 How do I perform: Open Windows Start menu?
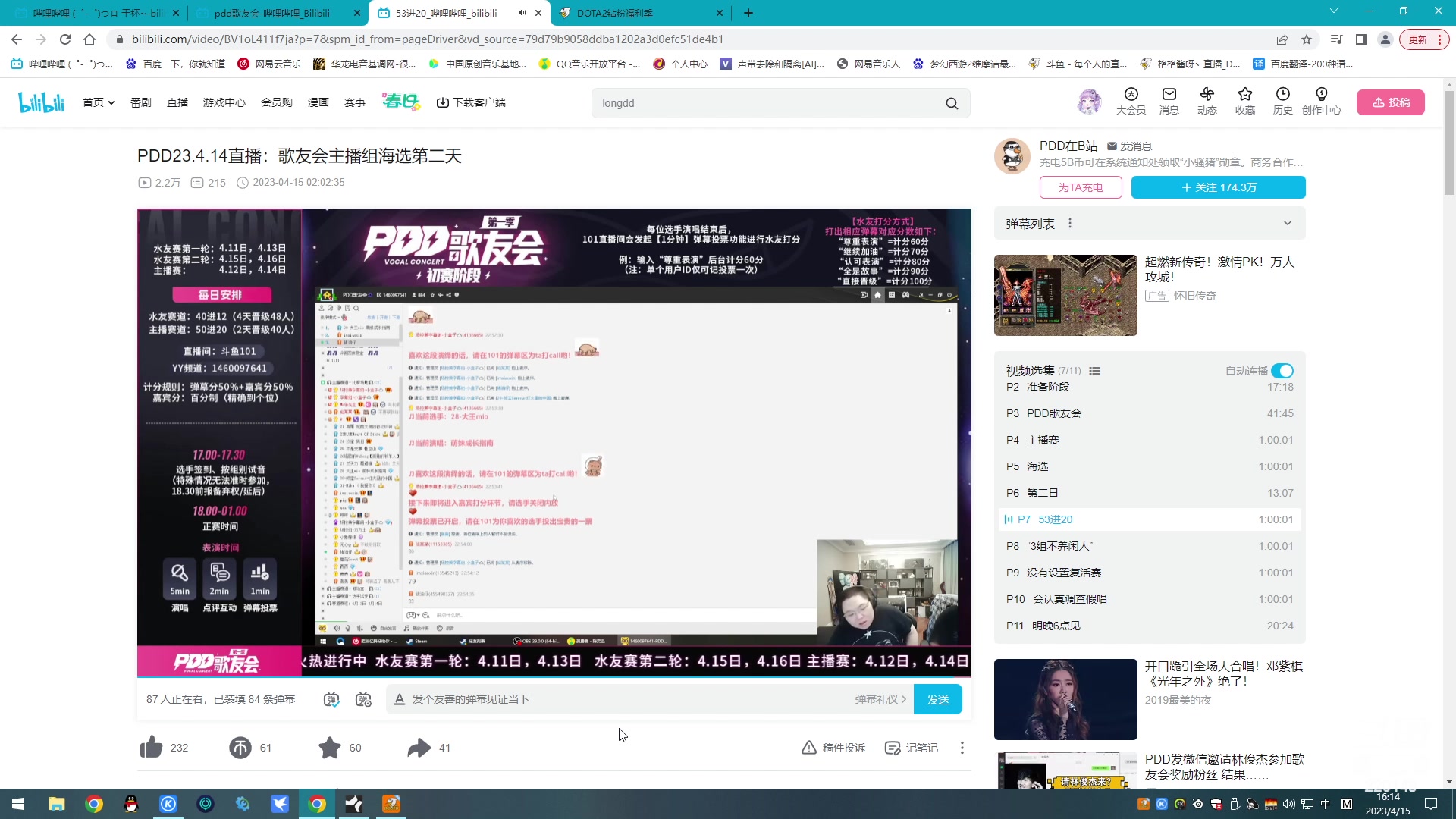tap(18, 804)
